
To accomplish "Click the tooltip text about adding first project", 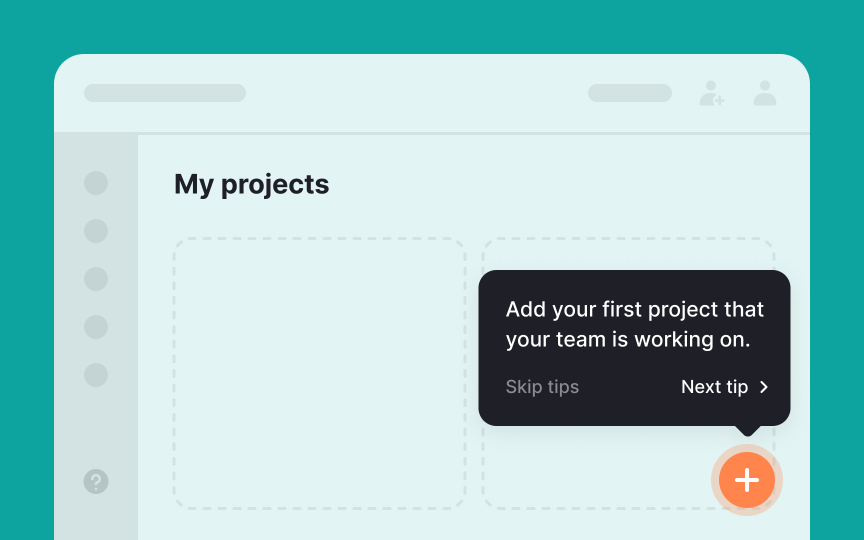I will click(x=634, y=324).
